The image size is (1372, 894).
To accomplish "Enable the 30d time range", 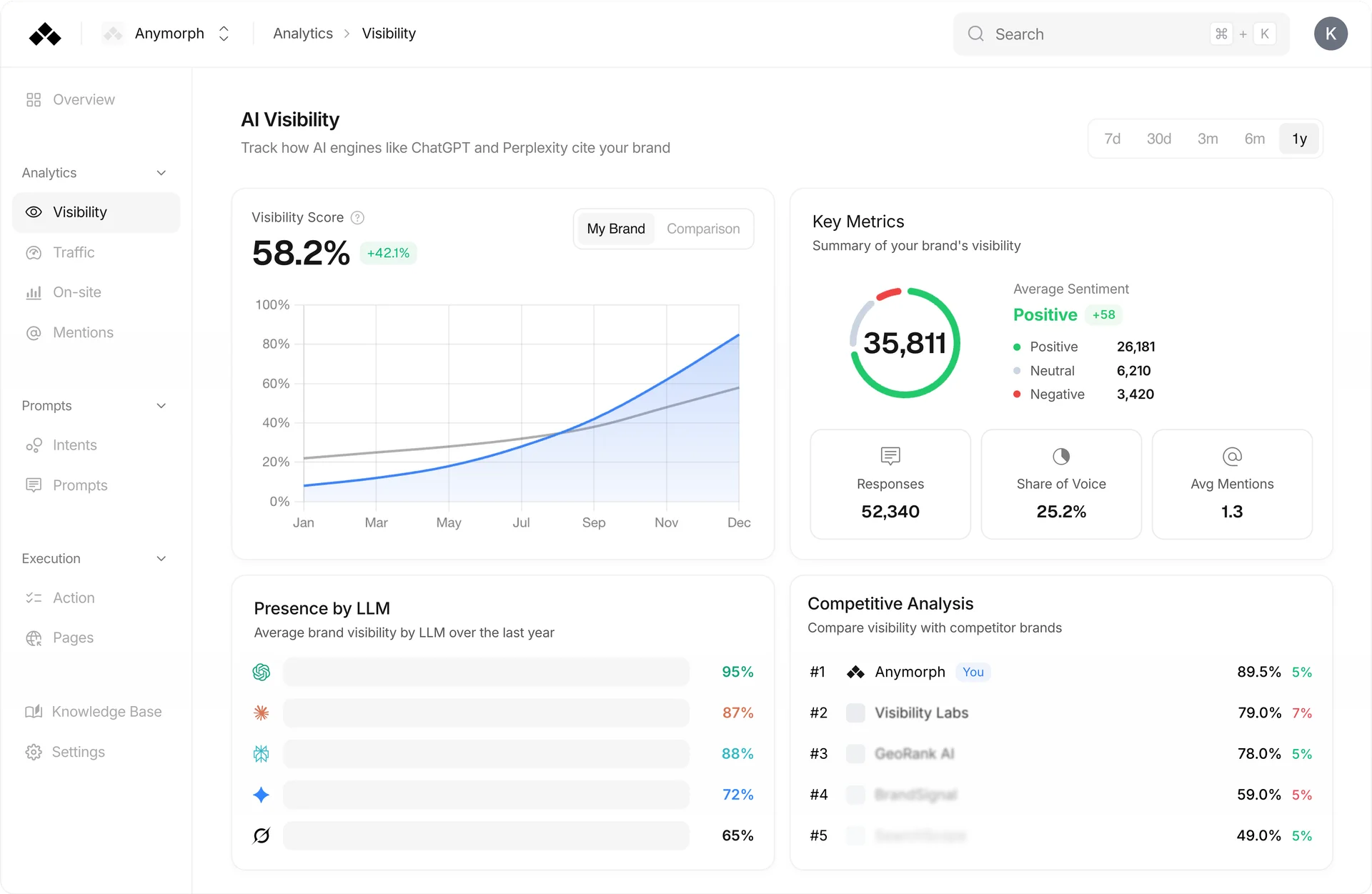I will [1159, 139].
